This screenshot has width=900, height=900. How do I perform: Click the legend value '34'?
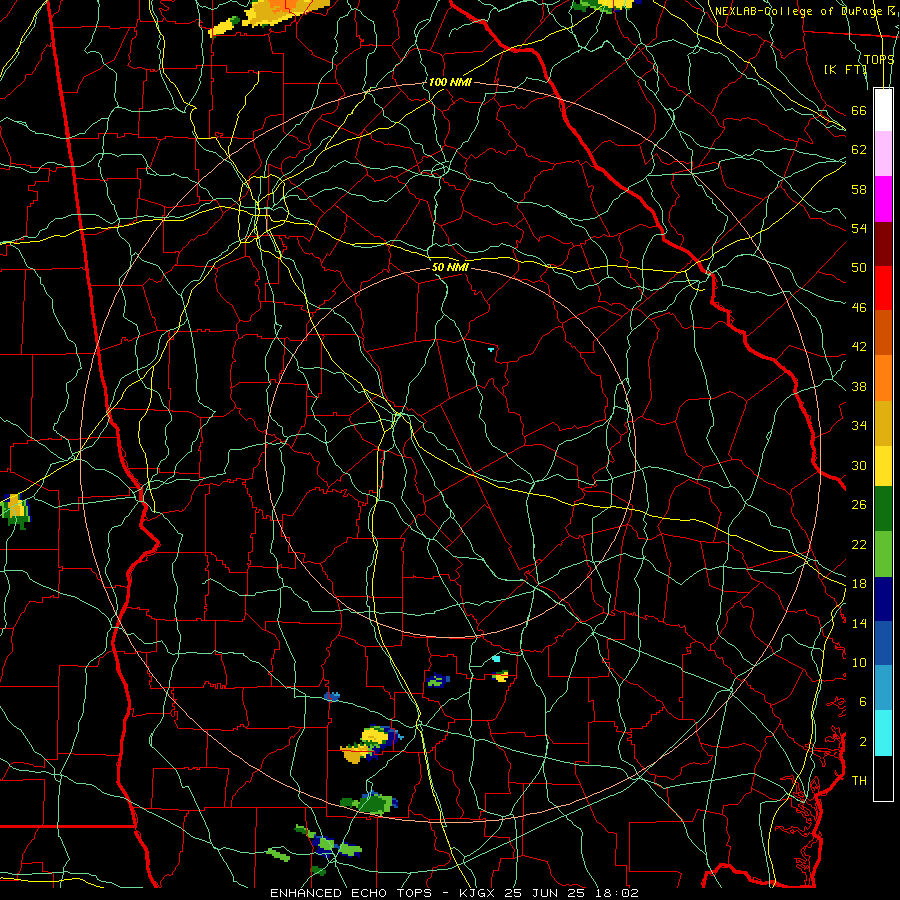[x=859, y=426]
